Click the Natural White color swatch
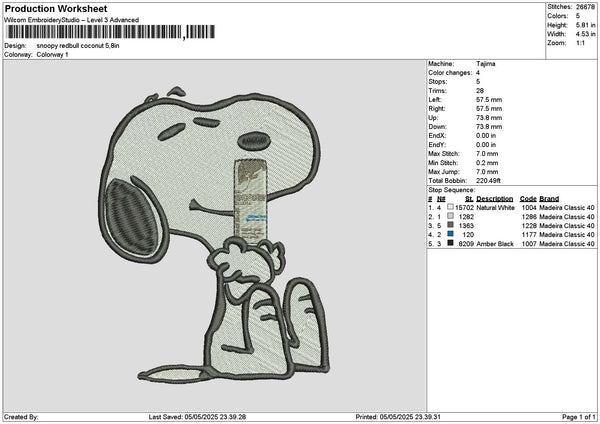This screenshot has height=424, width=600. pyautogui.click(x=450, y=207)
